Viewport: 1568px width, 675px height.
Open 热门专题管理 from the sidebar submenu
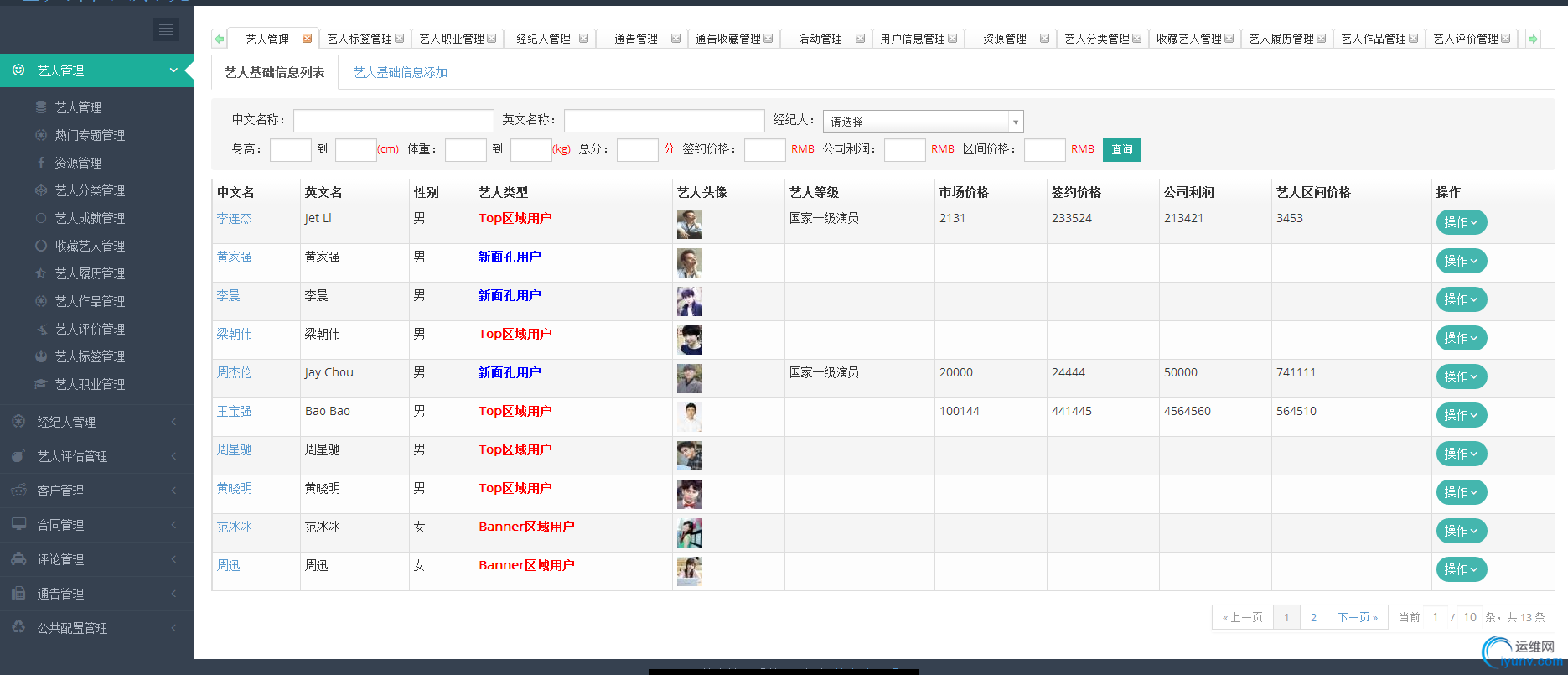(x=90, y=135)
